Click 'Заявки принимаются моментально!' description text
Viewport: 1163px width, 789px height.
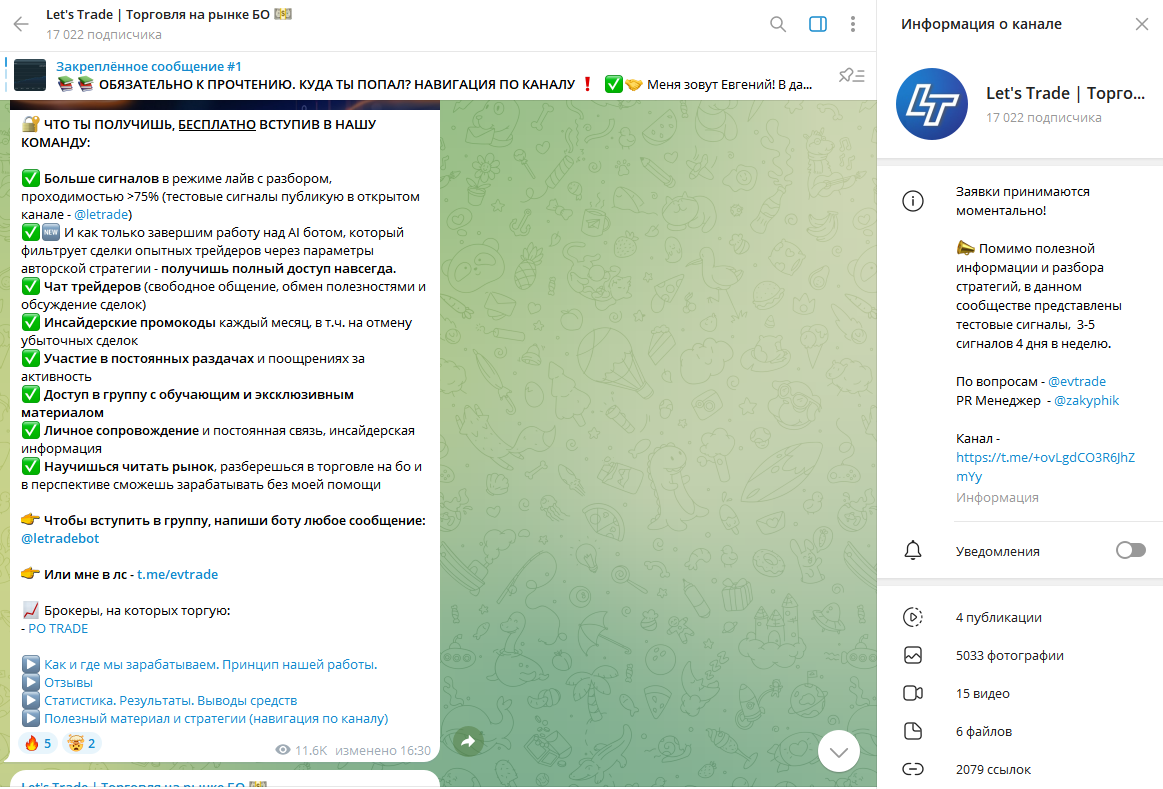click(1023, 201)
